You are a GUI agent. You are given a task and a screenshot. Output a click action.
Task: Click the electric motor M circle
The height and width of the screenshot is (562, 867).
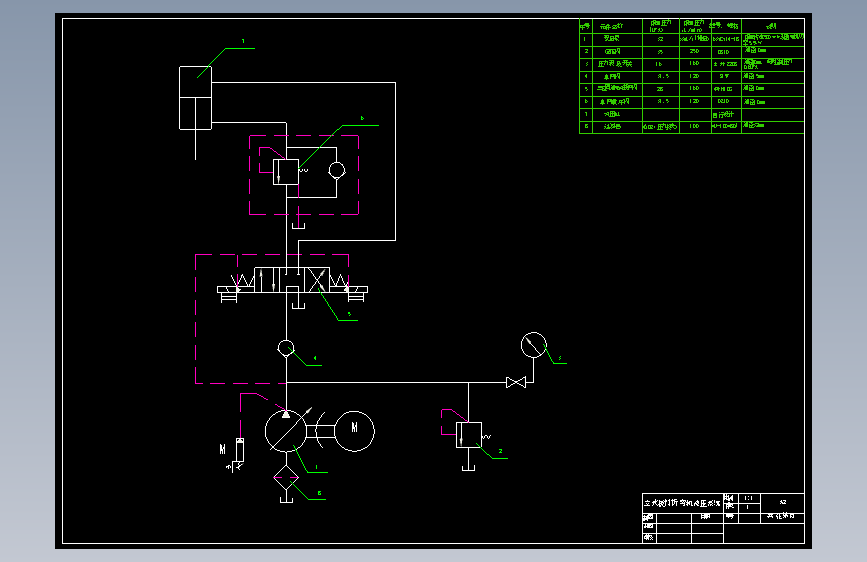354,431
